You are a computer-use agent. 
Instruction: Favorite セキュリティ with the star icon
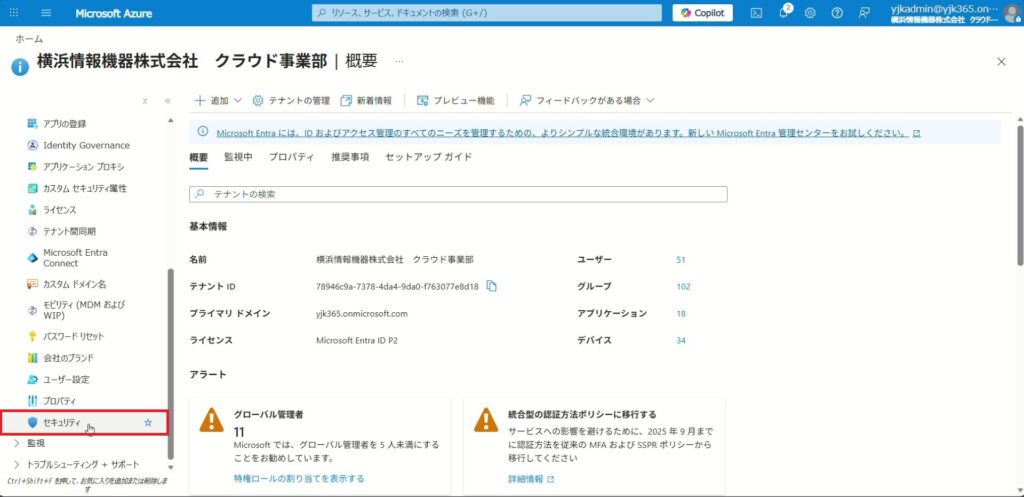(x=148, y=423)
